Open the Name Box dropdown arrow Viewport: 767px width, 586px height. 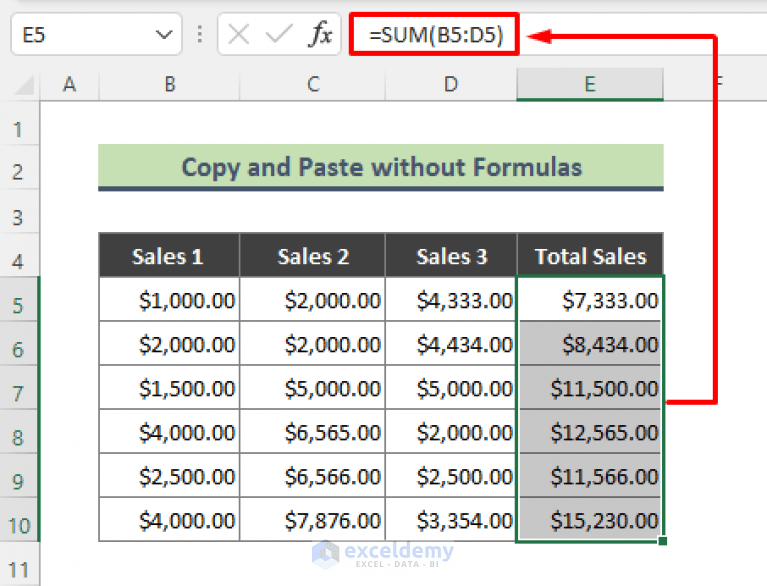click(164, 35)
